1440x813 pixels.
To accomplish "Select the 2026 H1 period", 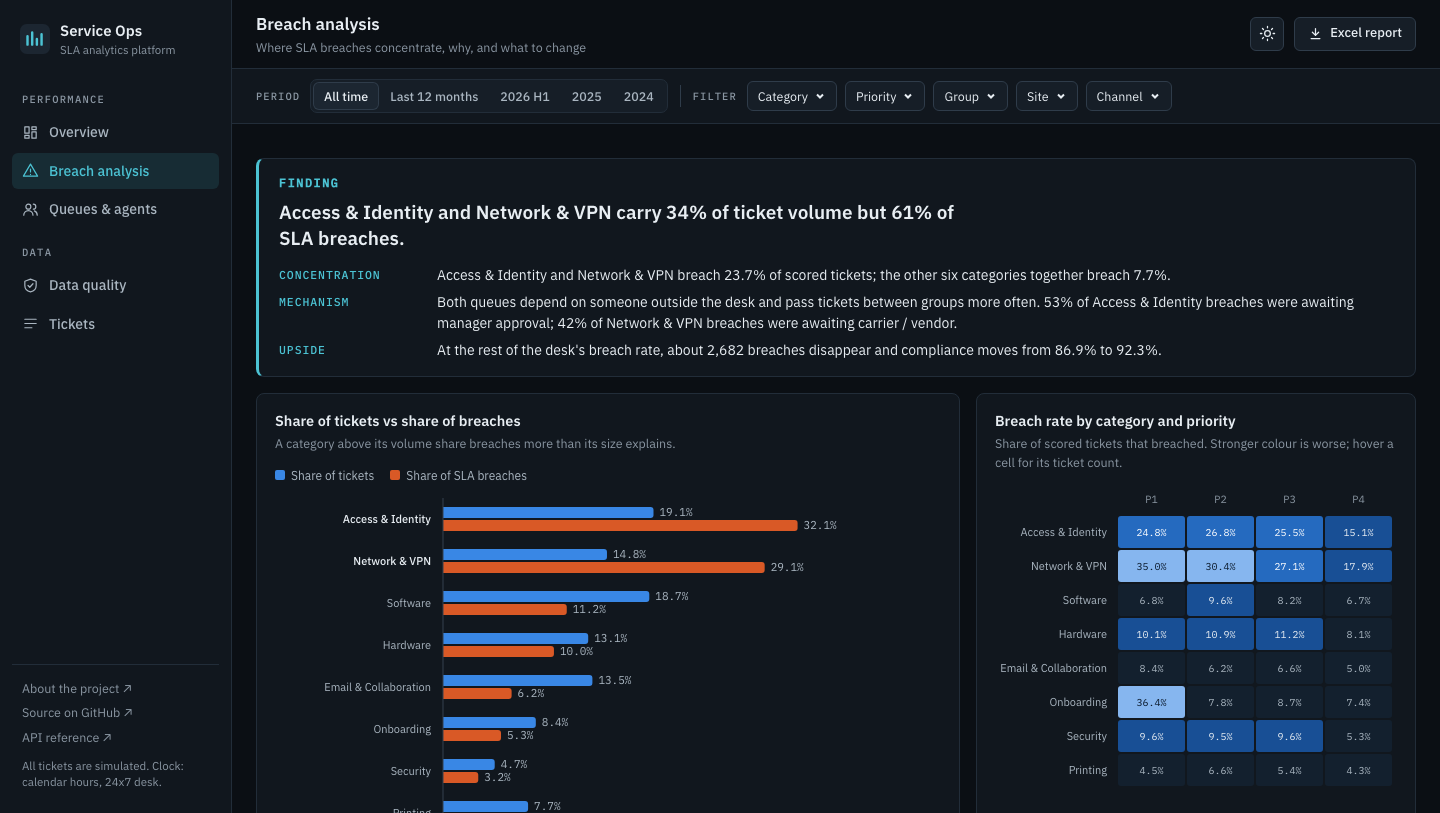I will pos(525,96).
